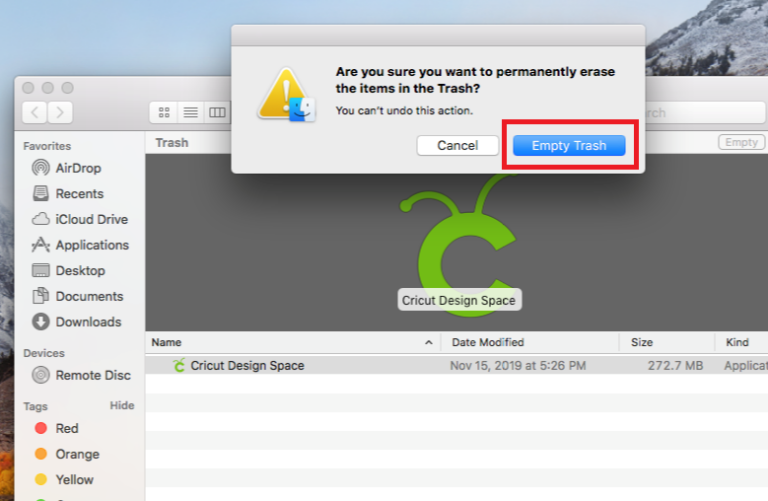Click the AirDrop sidebar icon
The height and width of the screenshot is (501, 768).
(x=41, y=168)
